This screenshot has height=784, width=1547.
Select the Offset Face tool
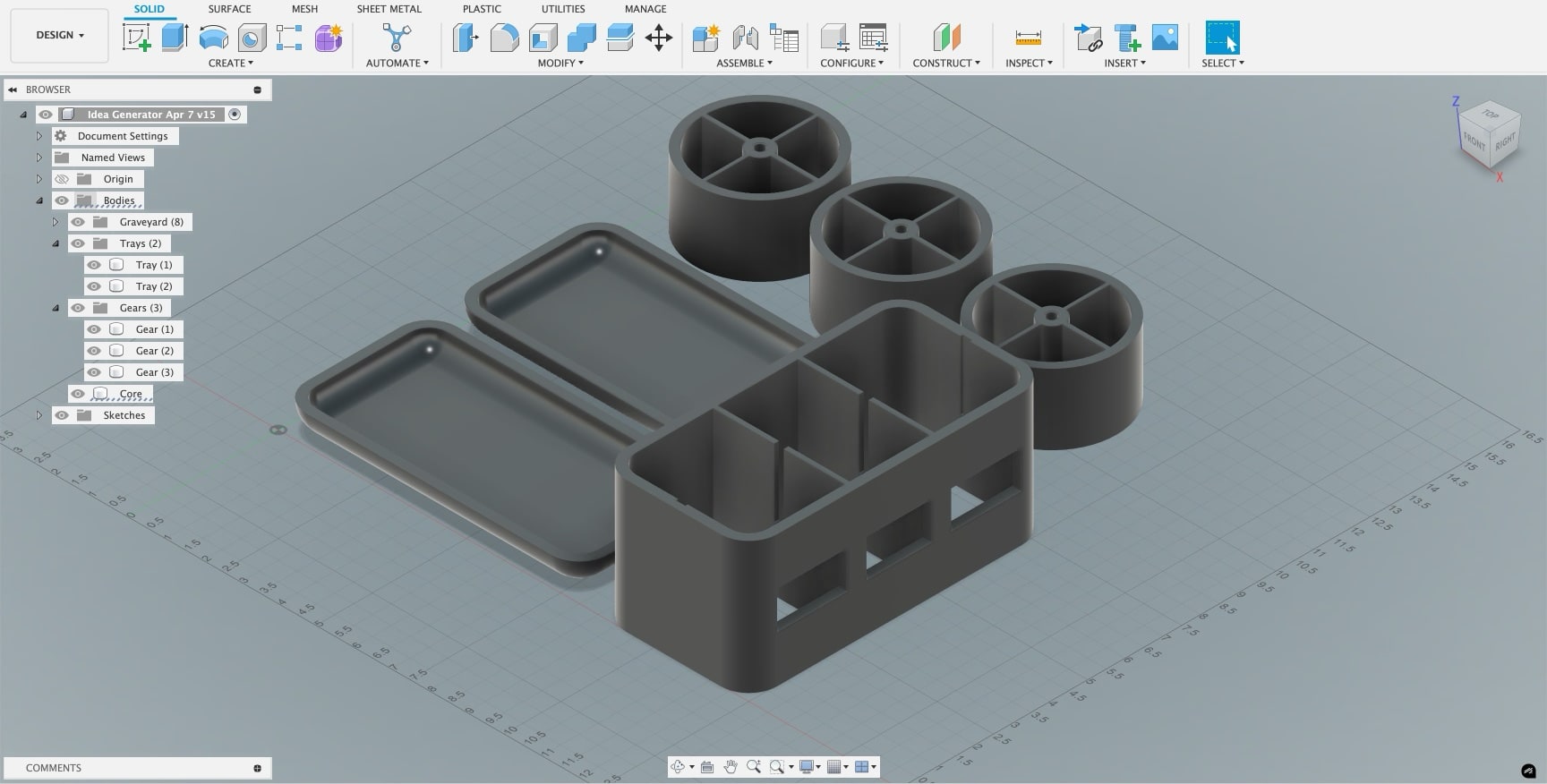click(x=620, y=38)
